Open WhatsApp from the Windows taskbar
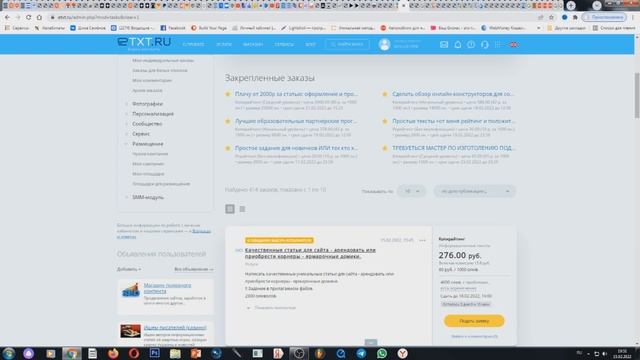 [x=382, y=353]
